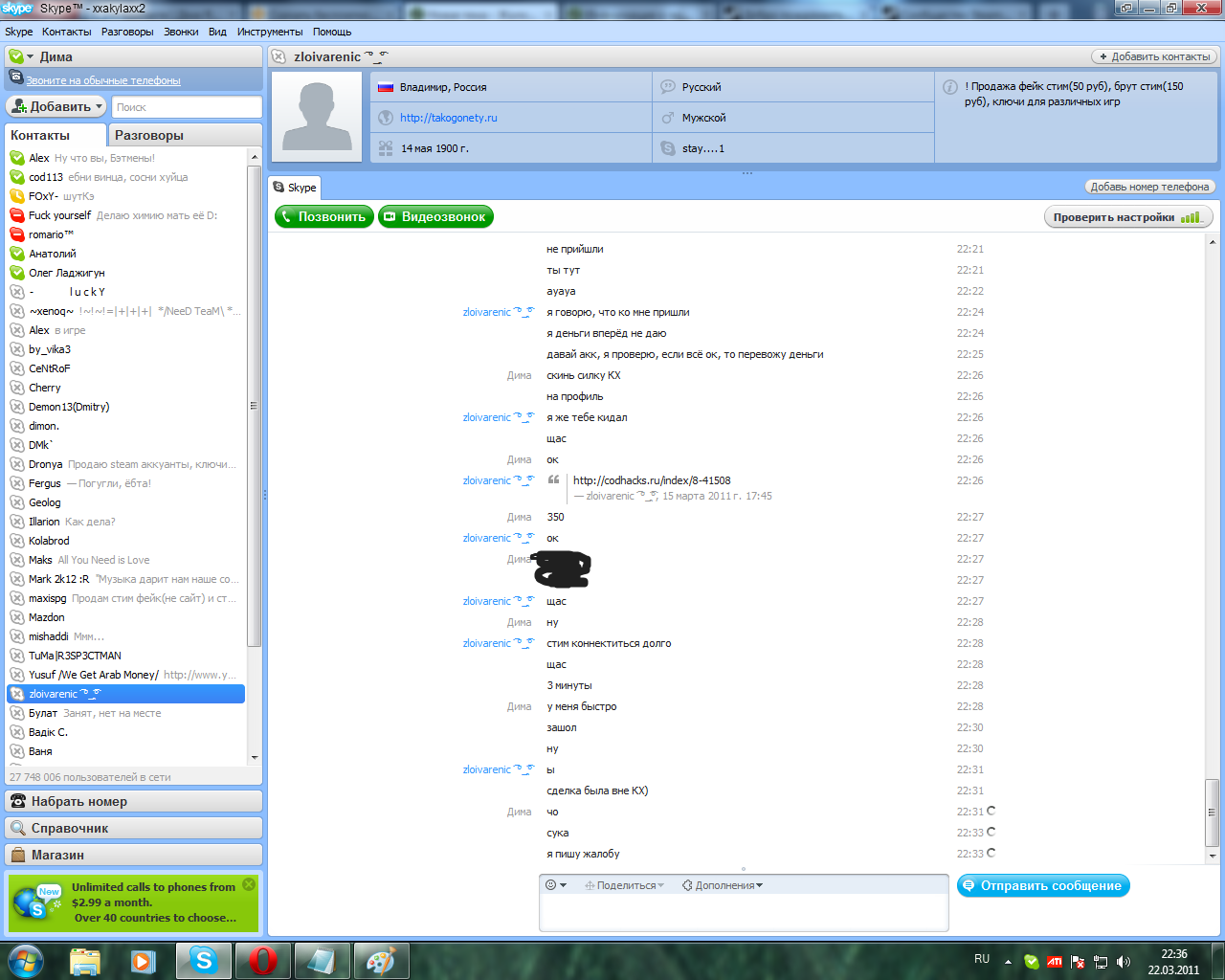Screen dimensions: 1225x980
Task: Open the Добавить contact dropdown button
Action: coord(56,106)
